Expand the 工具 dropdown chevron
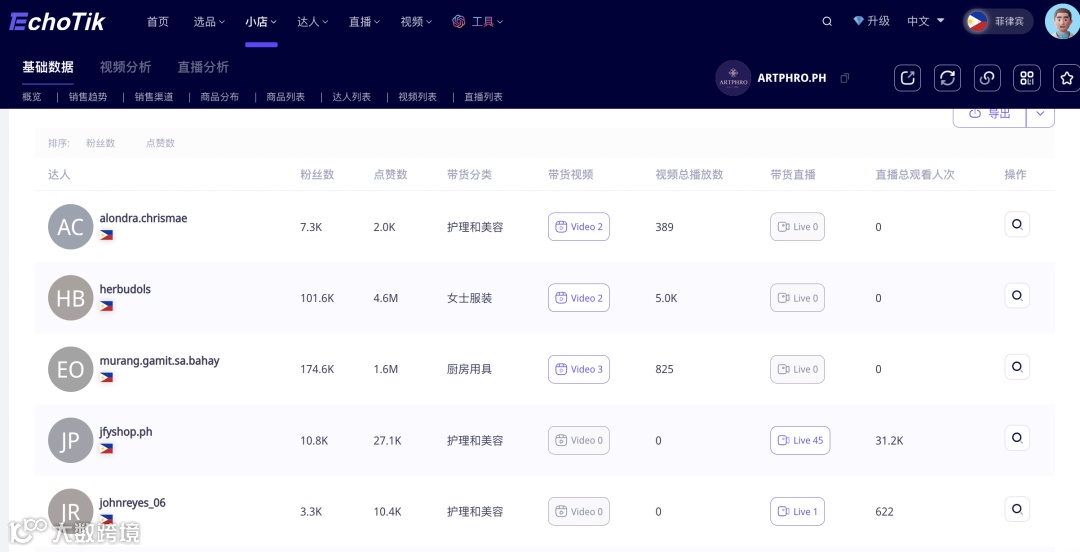Screen dimensions: 1080x552 (x=500, y=22)
